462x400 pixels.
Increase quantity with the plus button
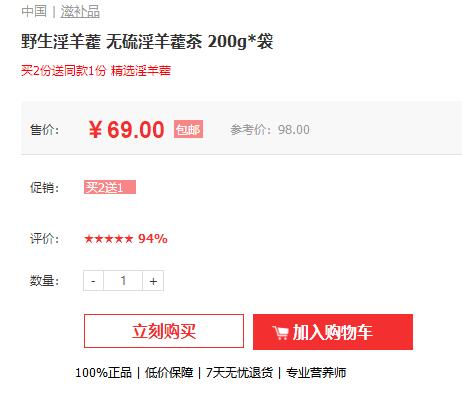[153, 281]
